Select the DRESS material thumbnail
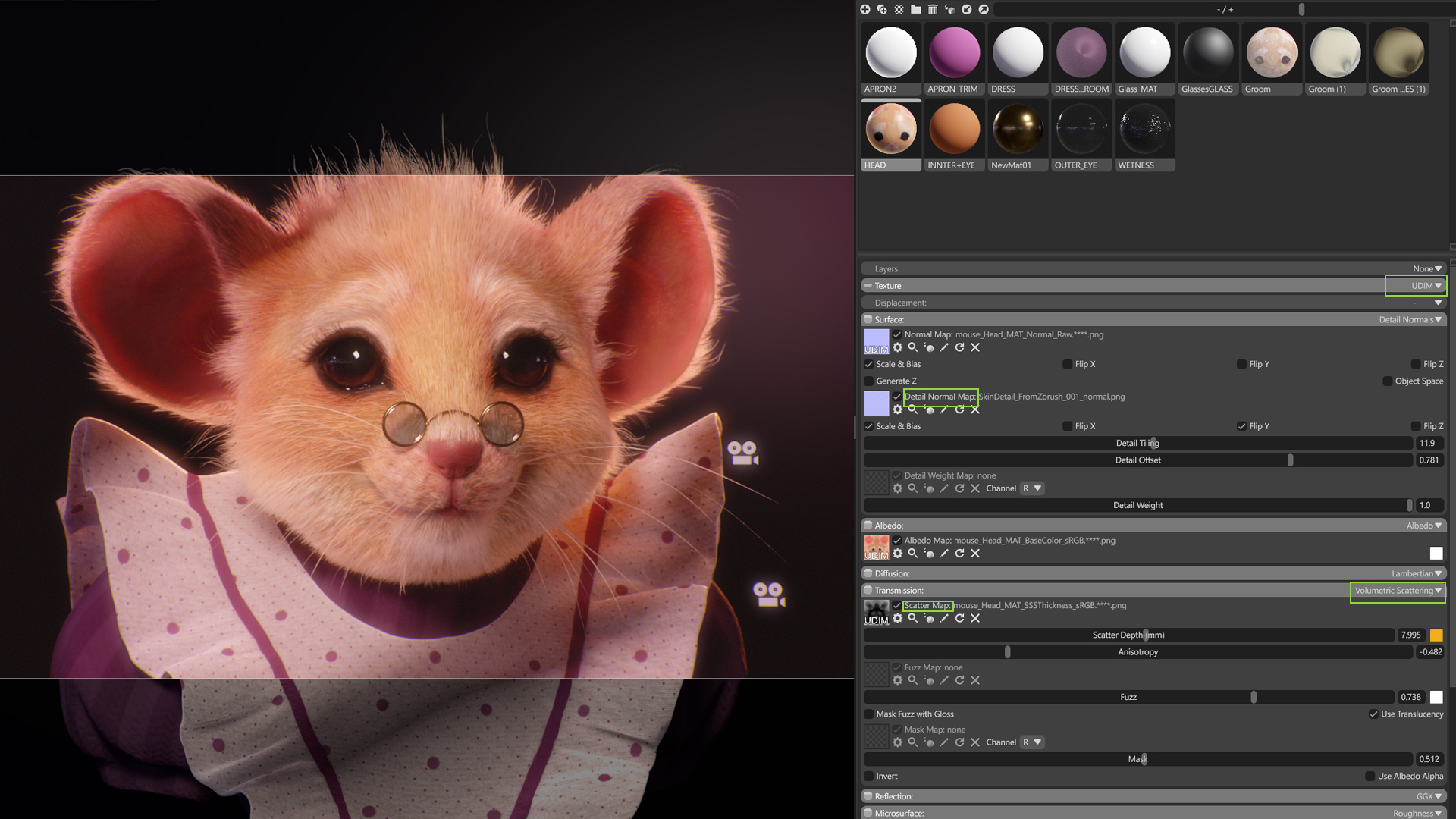This screenshot has height=819, width=1456. [1018, 53]
